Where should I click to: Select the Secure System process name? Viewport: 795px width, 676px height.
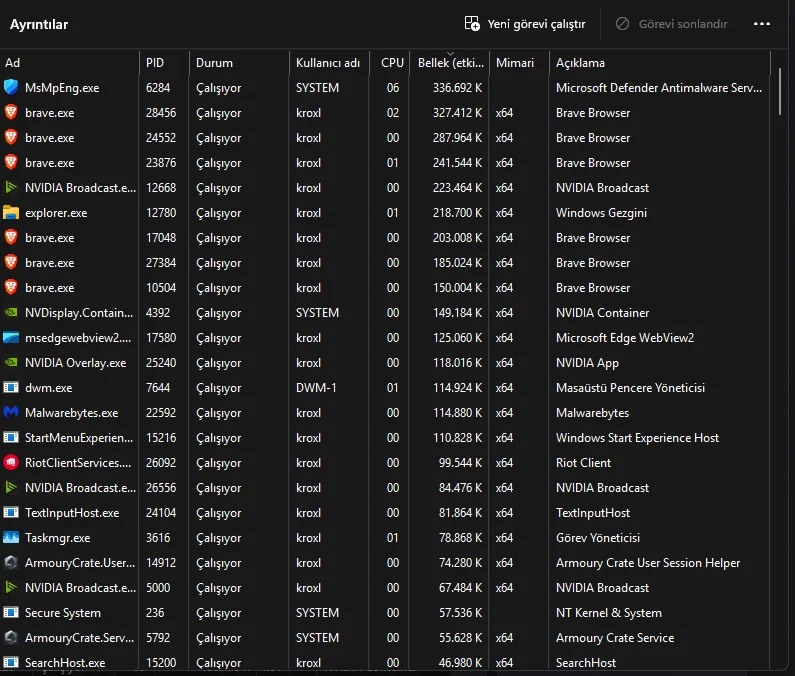(x=62, y=613)
